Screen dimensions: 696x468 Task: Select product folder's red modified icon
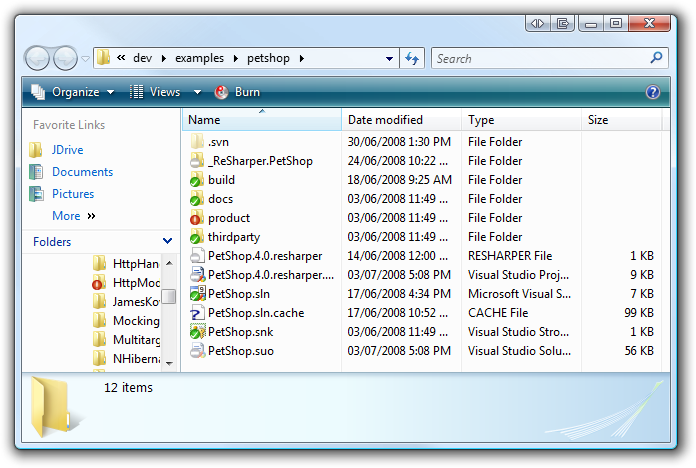pyautogui.click(x=194, y=220)
